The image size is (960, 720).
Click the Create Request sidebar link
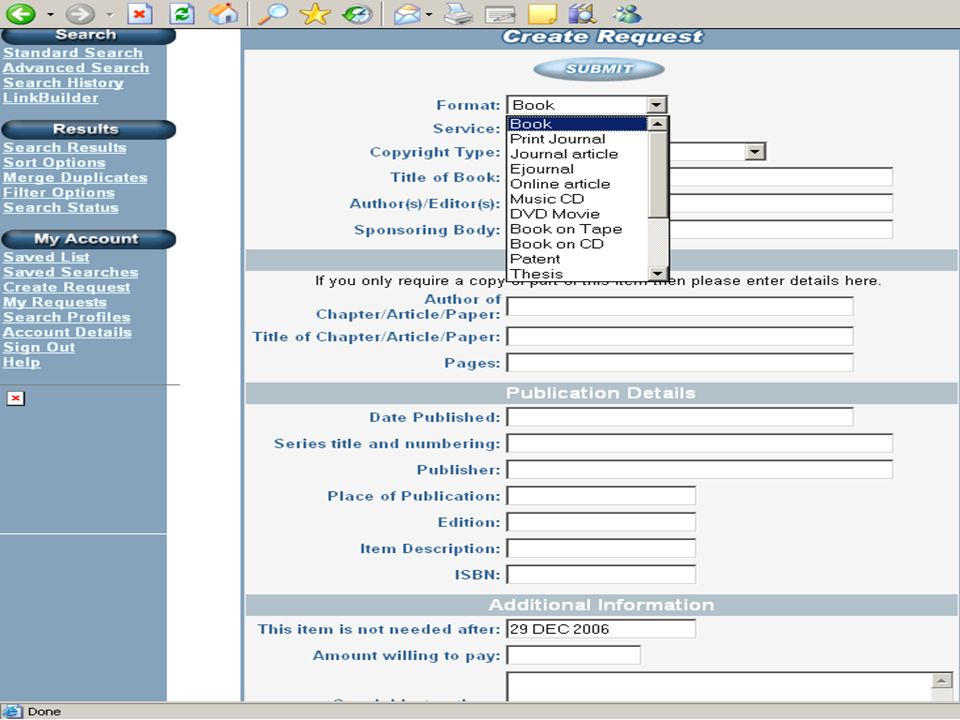[x=67, y=287]
